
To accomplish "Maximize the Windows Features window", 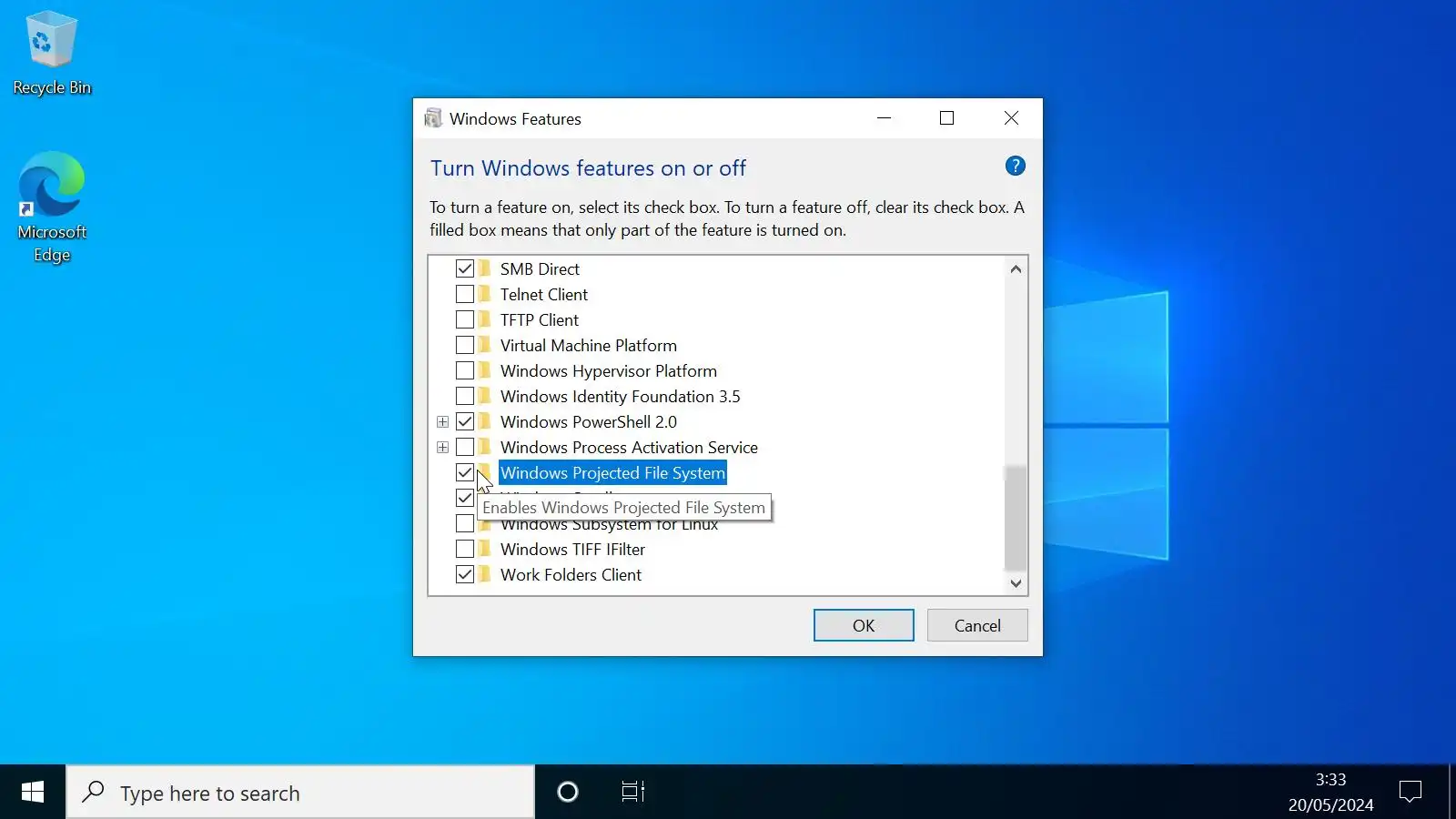I will (946, 118).
